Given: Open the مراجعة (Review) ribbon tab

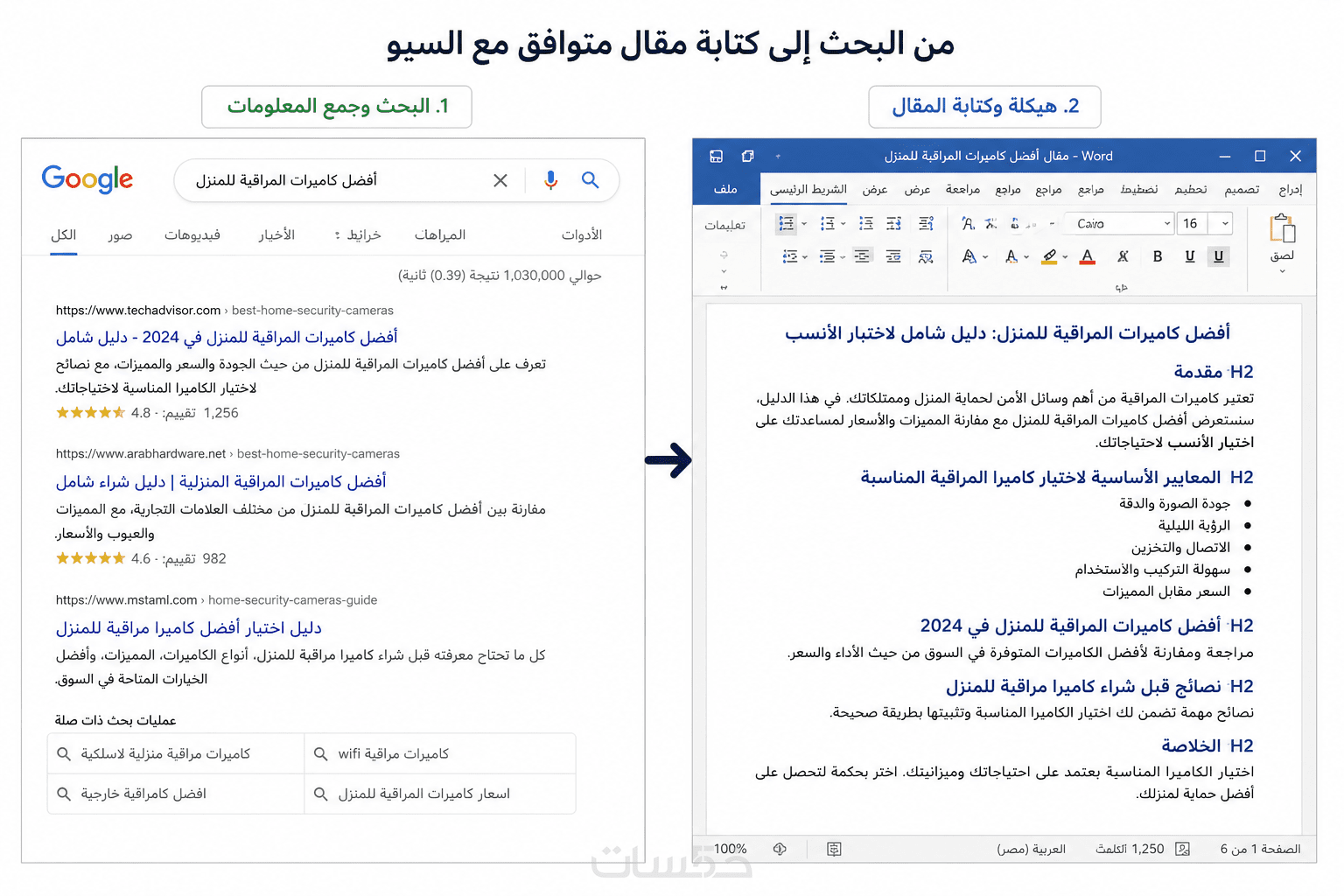Looking at the screenshot, I should pyautogui.click(x=962, y=189).
